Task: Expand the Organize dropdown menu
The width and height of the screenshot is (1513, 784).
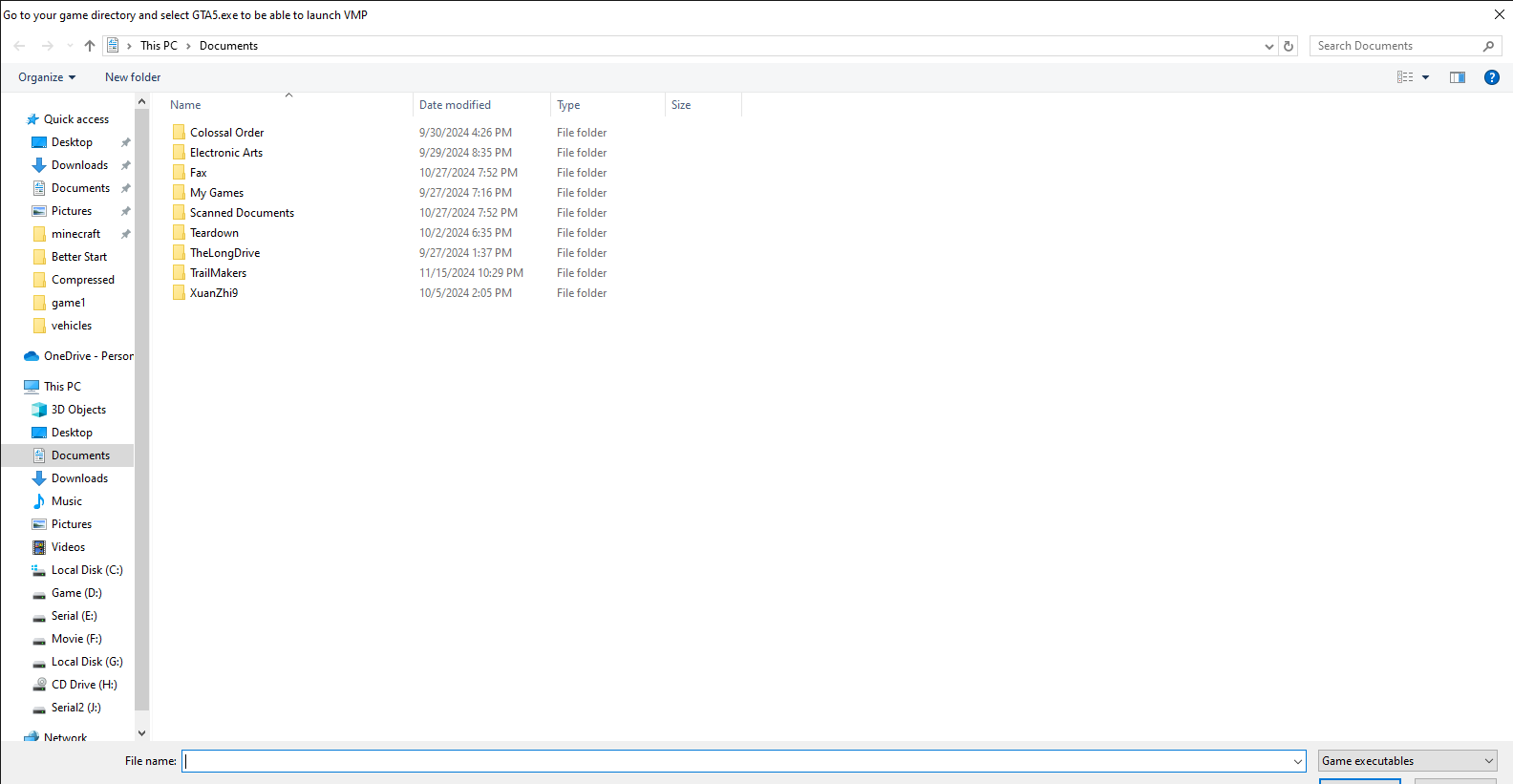Action: (47, 77)
